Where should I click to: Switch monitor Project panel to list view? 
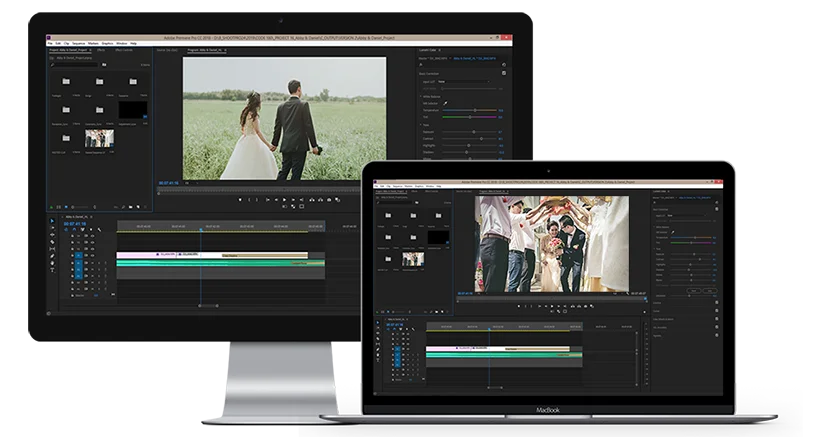[x=59, y=207]
